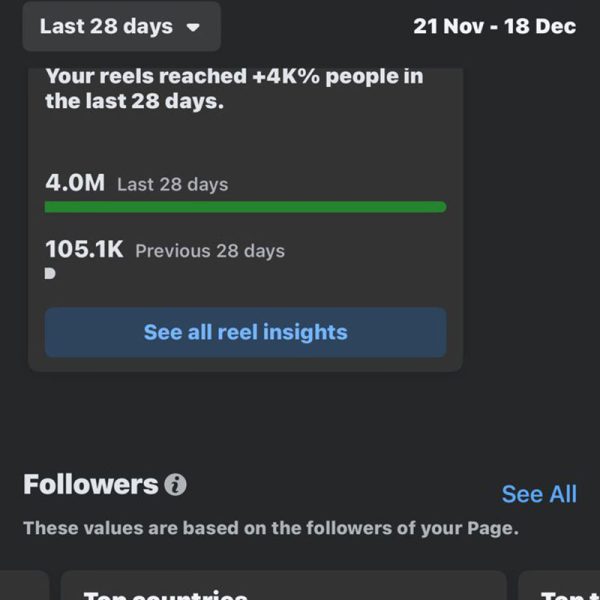Tap the partially visible card right of Top countries
Viewport: 600px width, 600px height.
coord(559,585)
